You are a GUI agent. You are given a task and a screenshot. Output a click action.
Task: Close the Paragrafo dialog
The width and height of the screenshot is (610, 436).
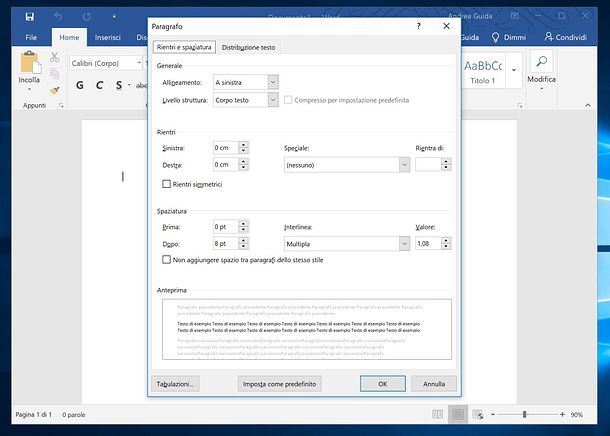pos(446,26)
